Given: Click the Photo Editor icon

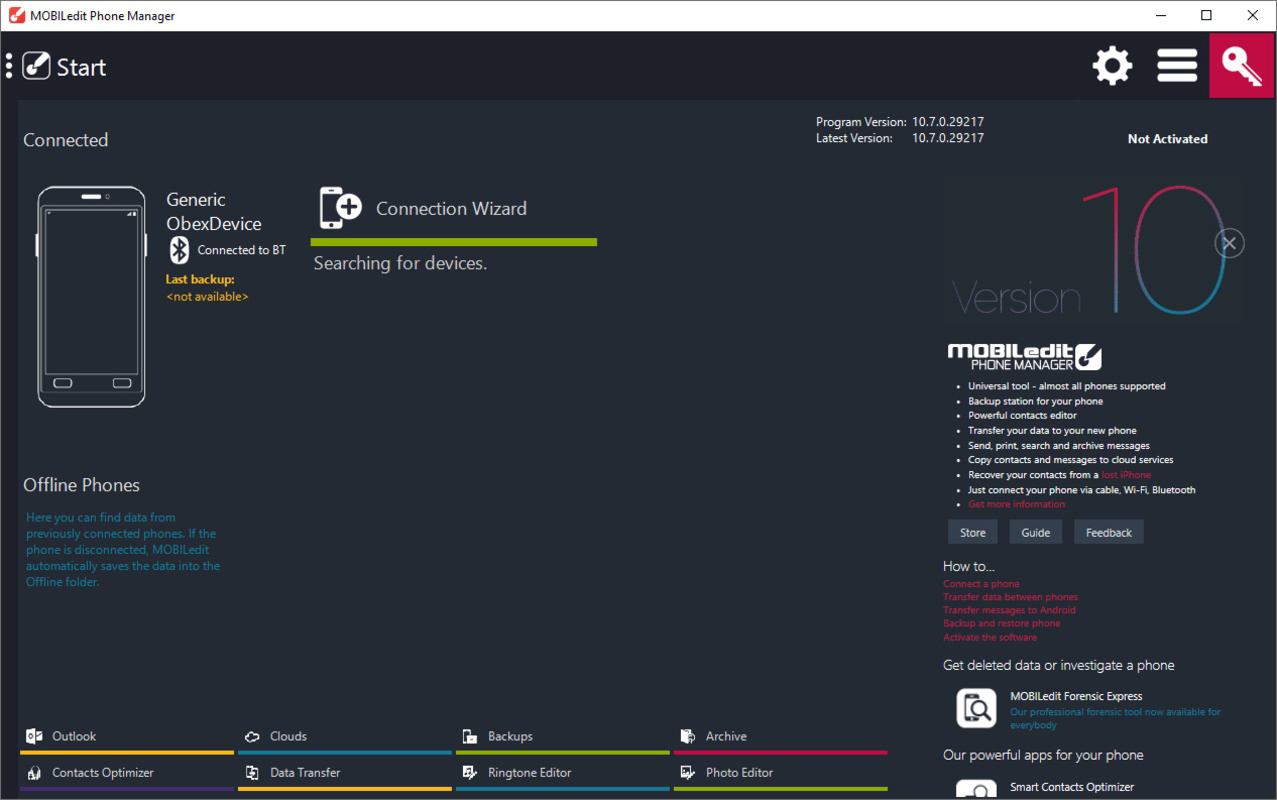Looking at the screenshot, I should point(687,773).
